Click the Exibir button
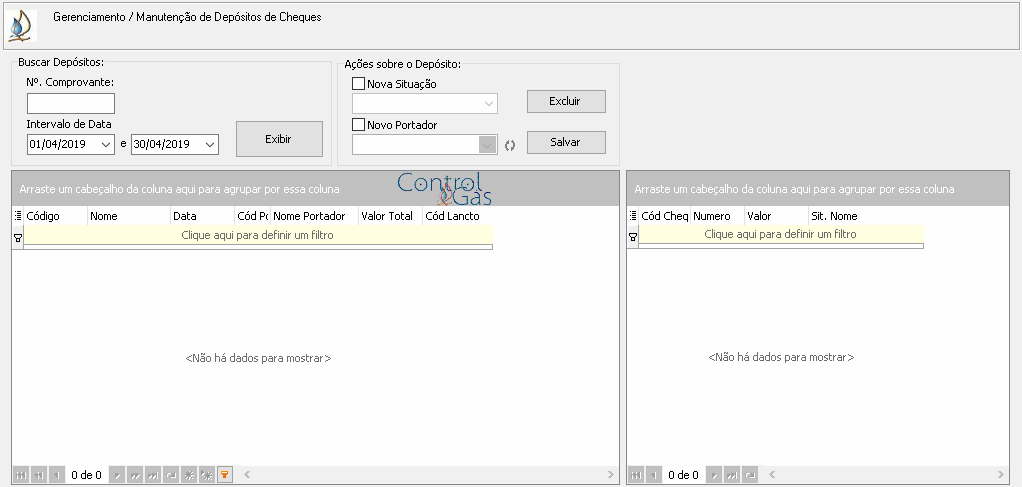 (x=279, y=139)
